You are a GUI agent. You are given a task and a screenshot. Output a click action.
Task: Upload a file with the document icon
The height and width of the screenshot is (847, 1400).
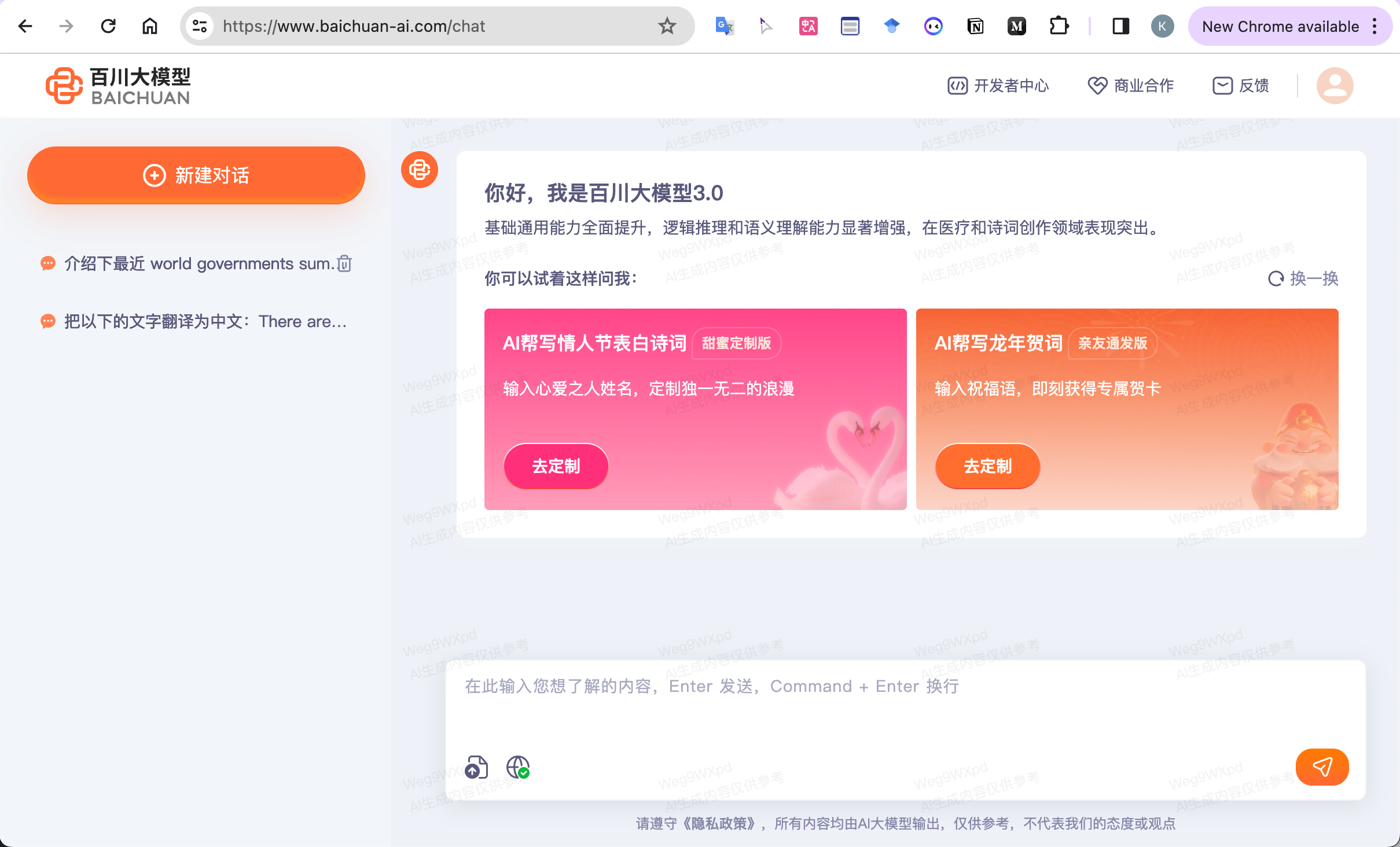(x=476, y=768)
